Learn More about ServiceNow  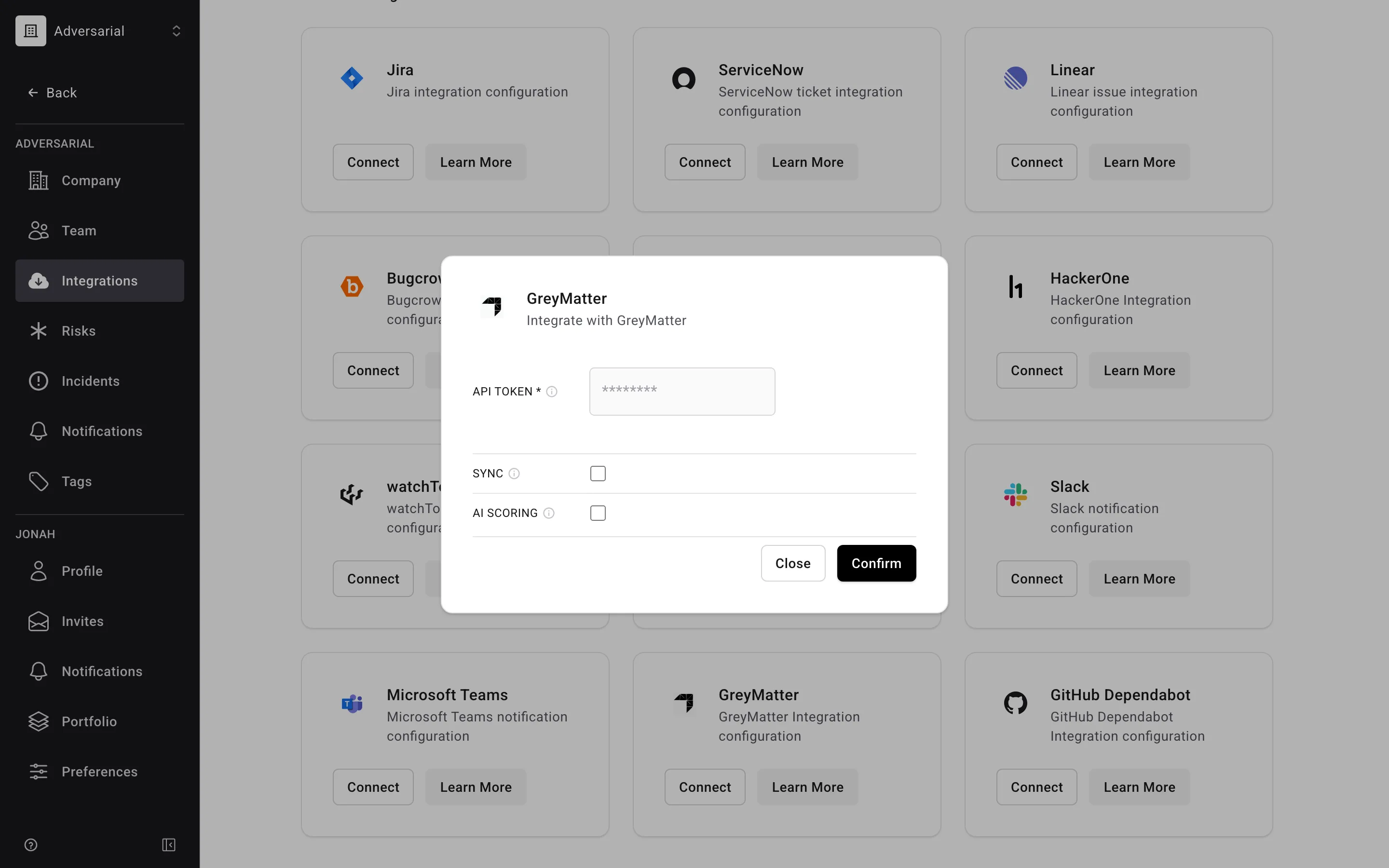[807, 162]
